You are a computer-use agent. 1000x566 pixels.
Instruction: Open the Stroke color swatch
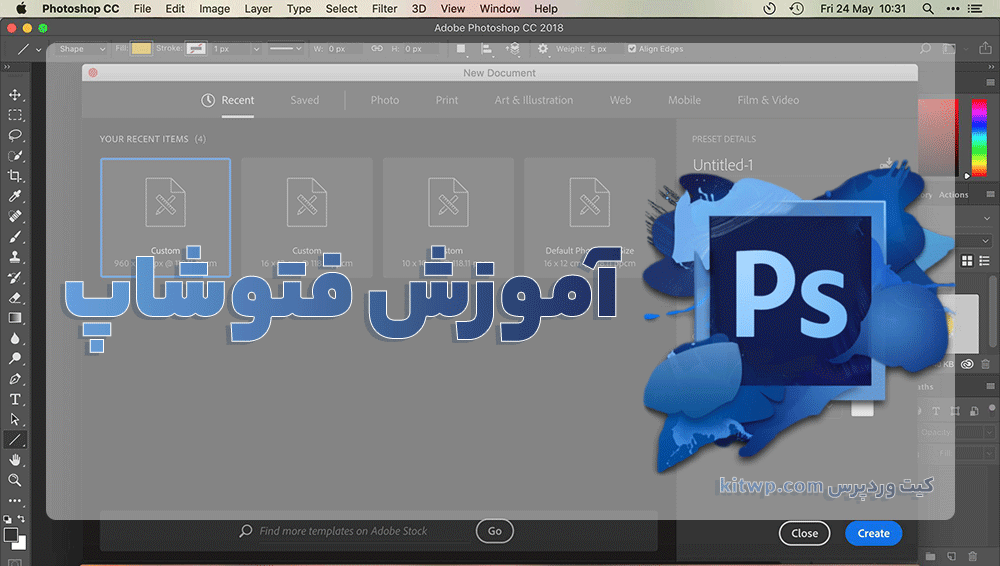click(196, 48)
